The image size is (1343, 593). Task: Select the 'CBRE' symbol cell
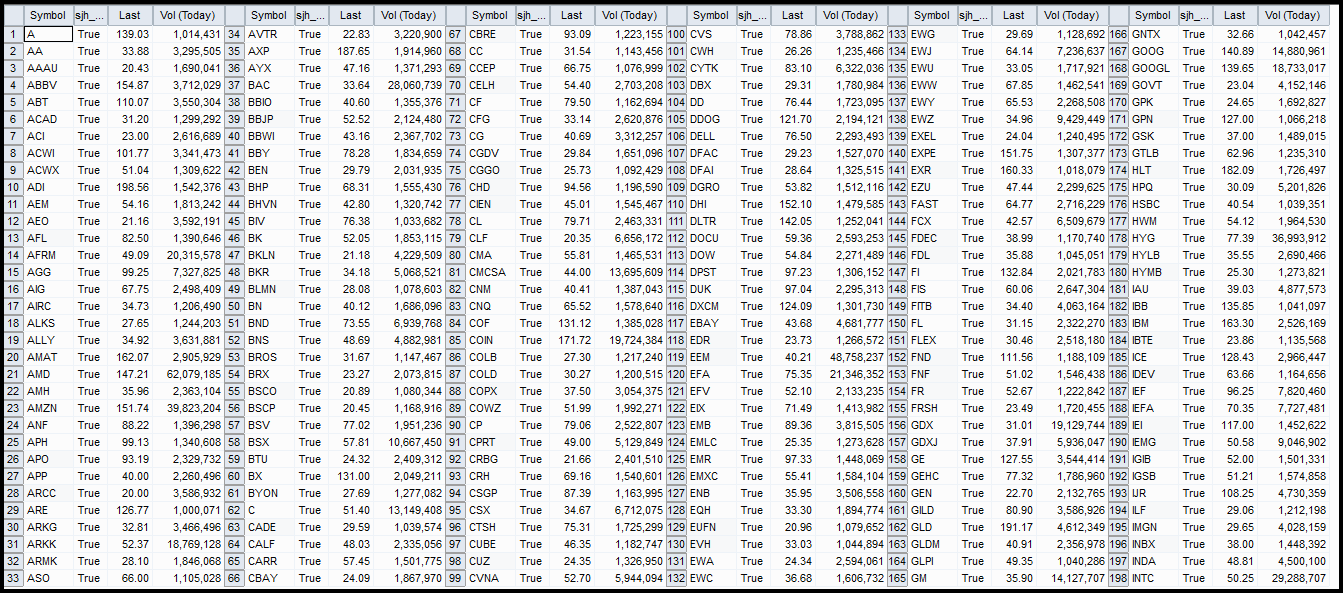(x=490, y=34)
